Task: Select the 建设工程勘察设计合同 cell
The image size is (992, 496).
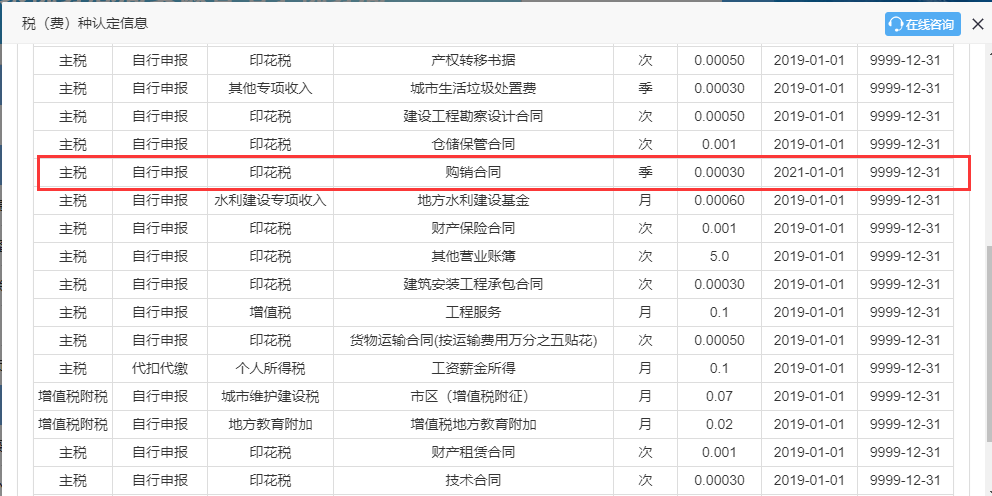Action: coord(473,116)
